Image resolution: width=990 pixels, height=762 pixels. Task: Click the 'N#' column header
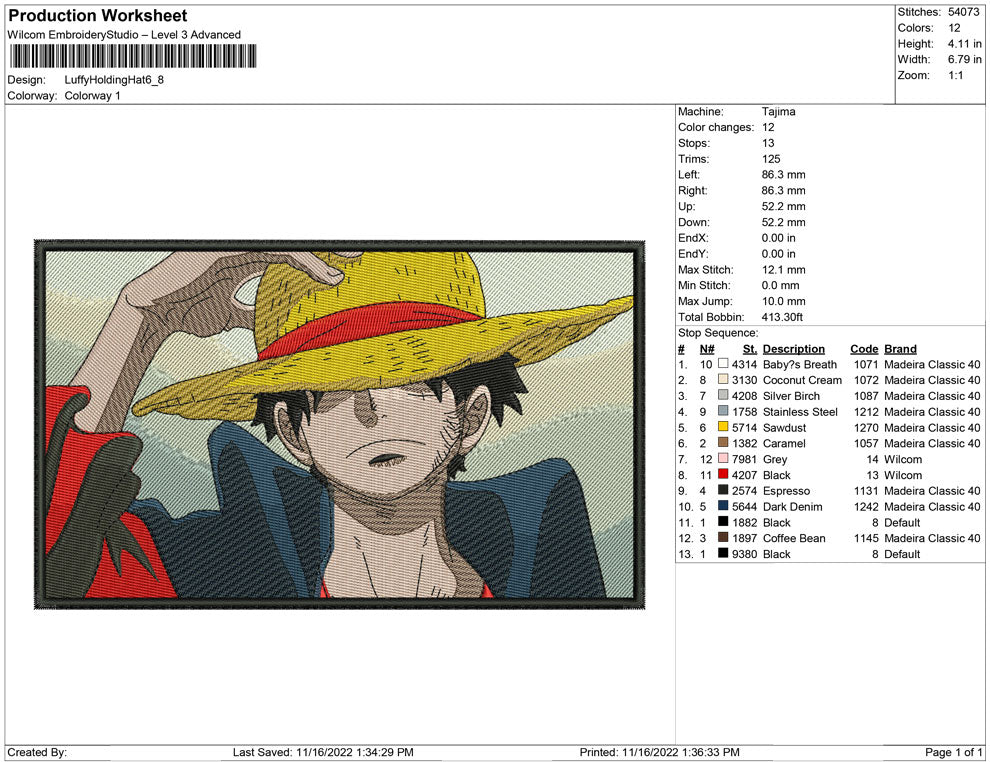click(707, 348)
